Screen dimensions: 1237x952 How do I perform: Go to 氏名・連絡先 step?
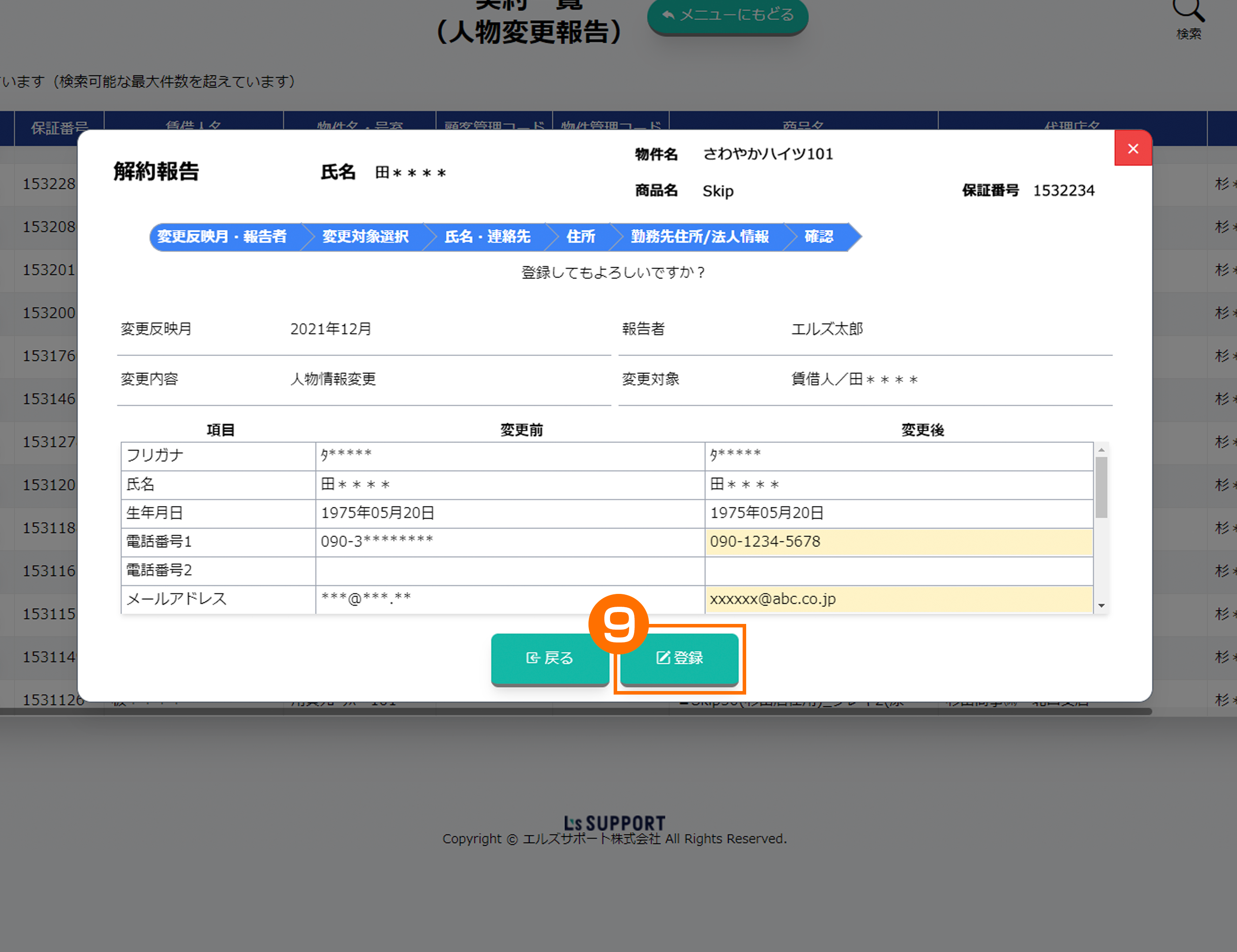pyautogui.click(x=487, y=237)
